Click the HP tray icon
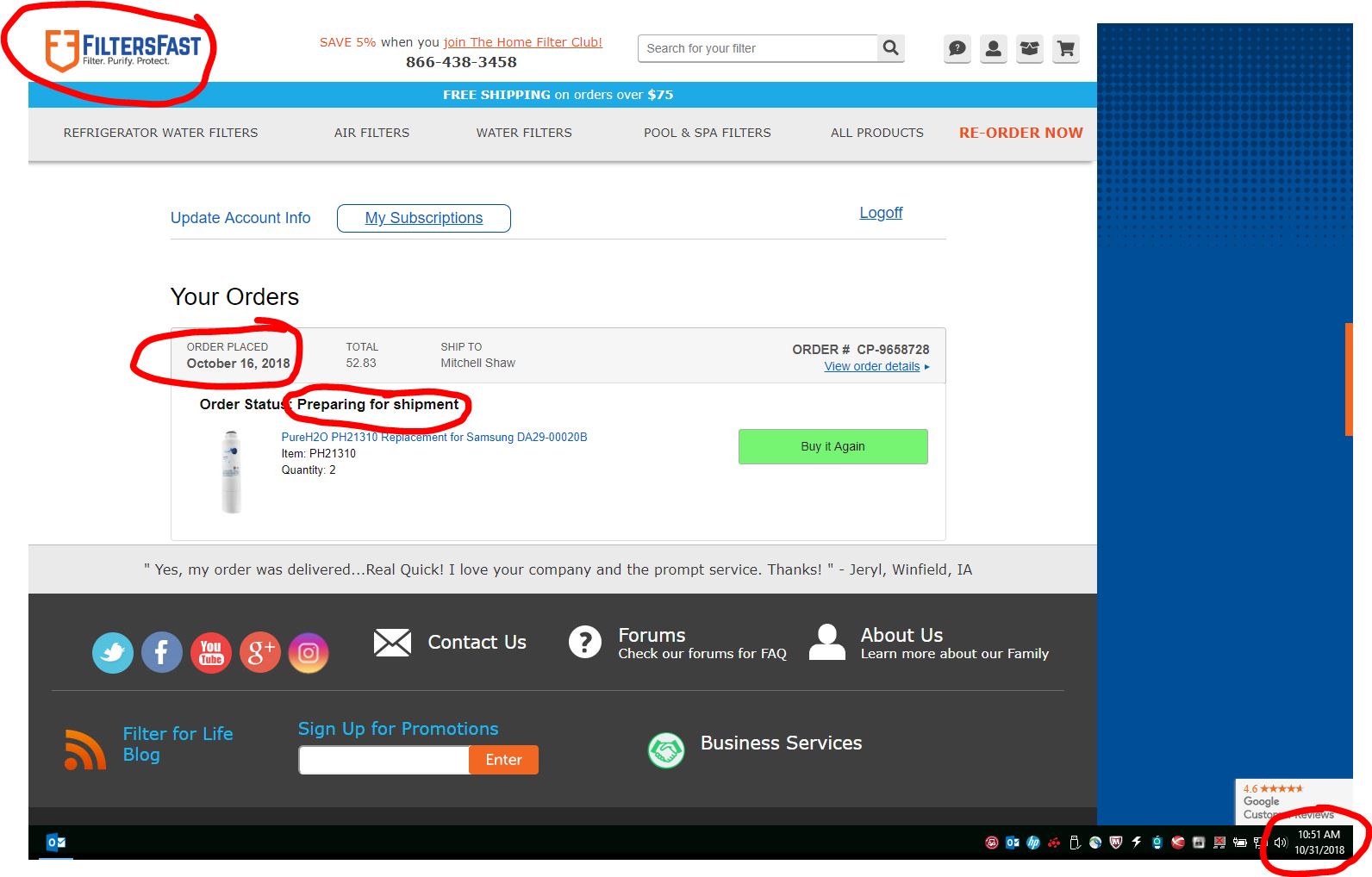1372x877 pixels. (x=1033, y=843)
